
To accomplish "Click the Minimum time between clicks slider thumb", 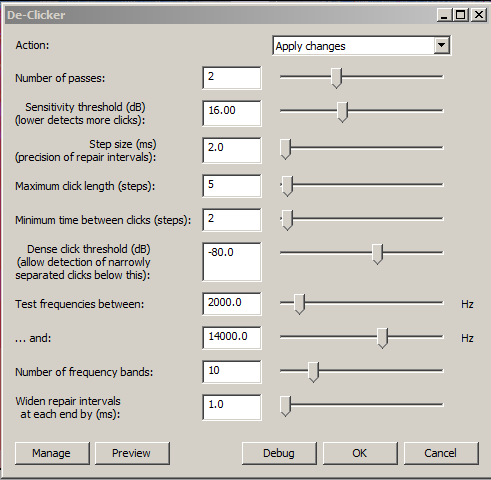I will [287, 220].
